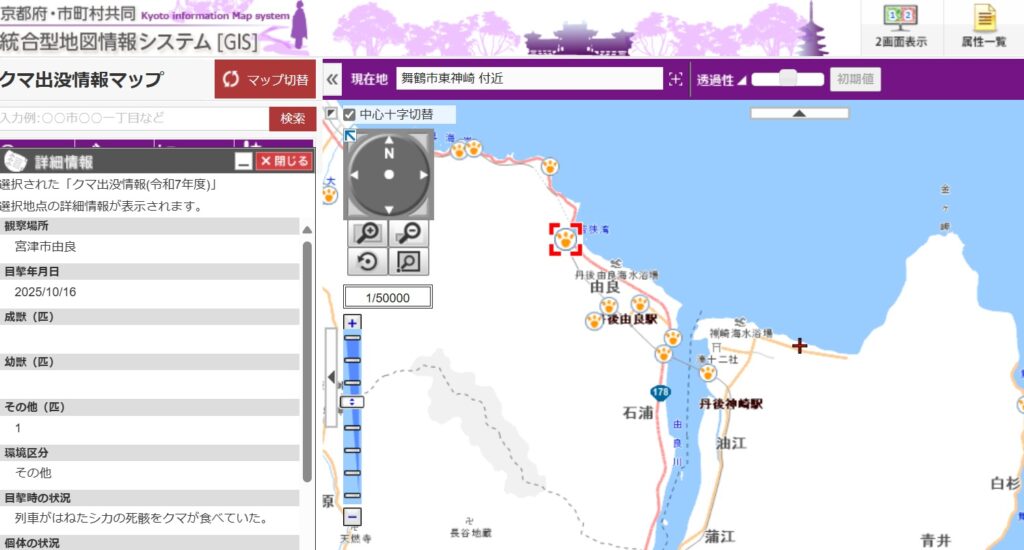Click the address search input field
This screenshot has width=1024, height=550.
point(133,119)
